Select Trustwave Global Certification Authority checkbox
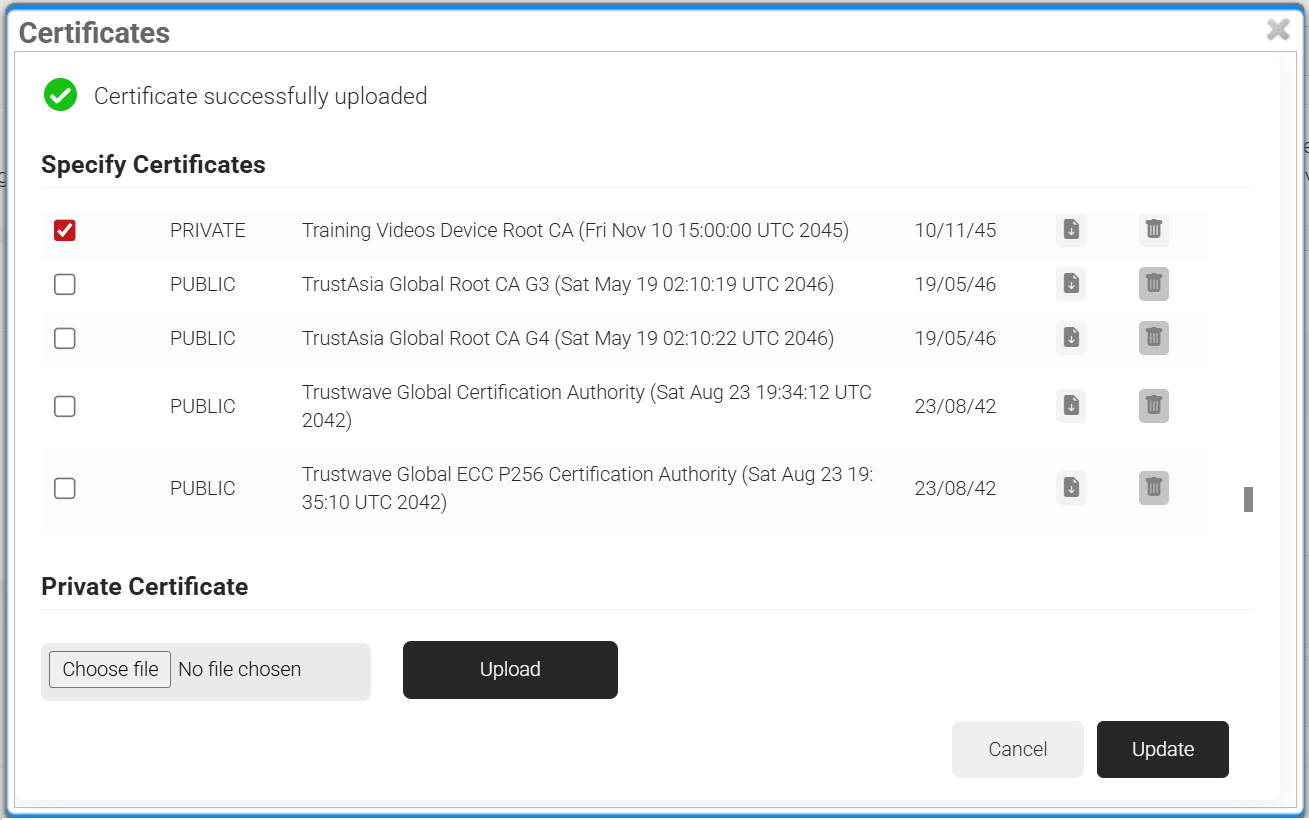Image resolution: width=1309 pixels, height=820 pixels. [65, 406]
